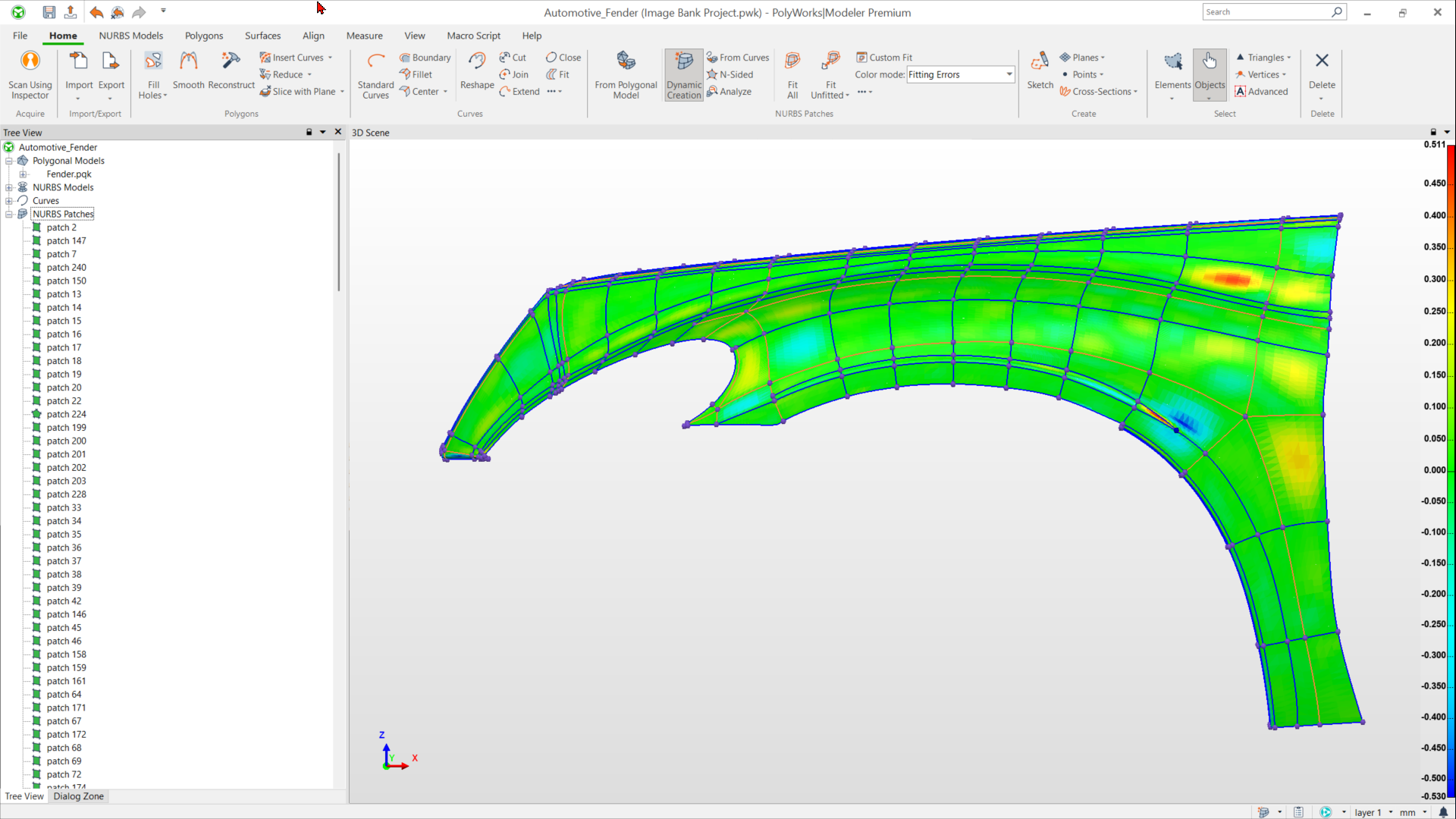Open the Color mode Fitting Errors dropdown
The width and height of the screenshot is (1456, 819).
click(1009, 74)
